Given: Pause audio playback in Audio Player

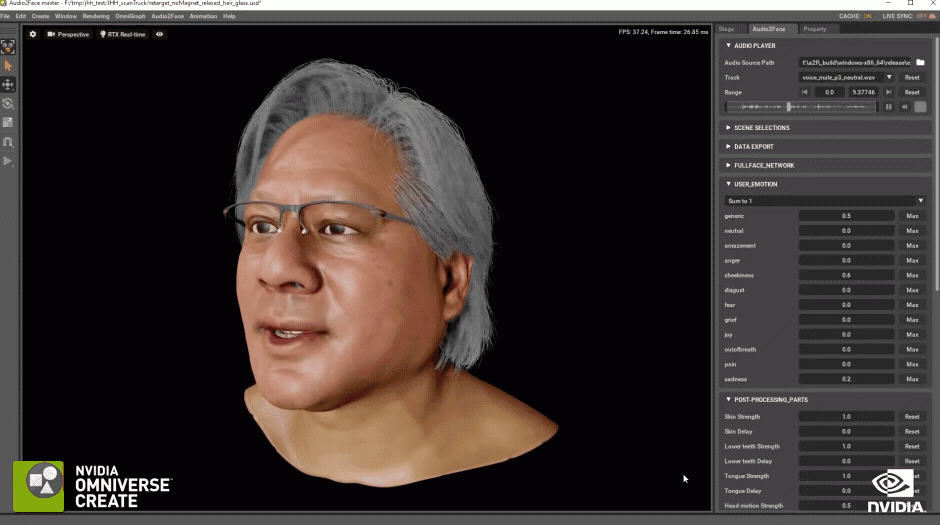Looking at the screenshot, I should click(888, 107).
